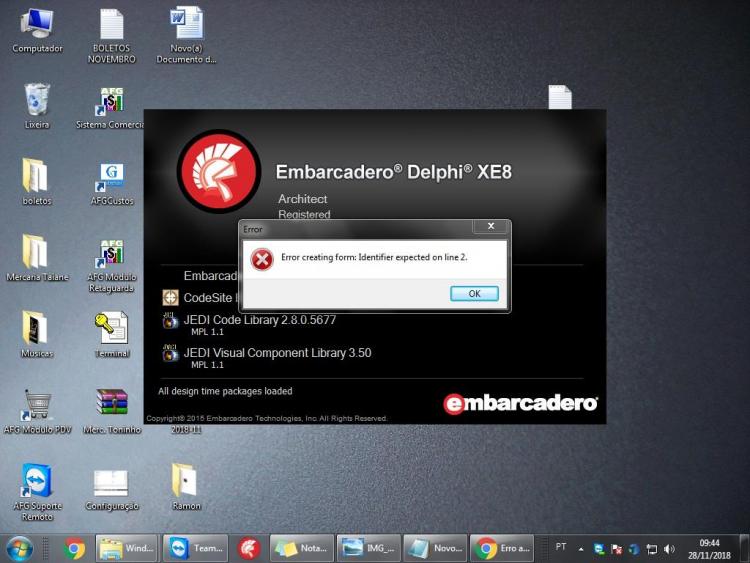Click the red error icon in the dialog
This screenshot has width=750, height=563.
click(262, 260)
